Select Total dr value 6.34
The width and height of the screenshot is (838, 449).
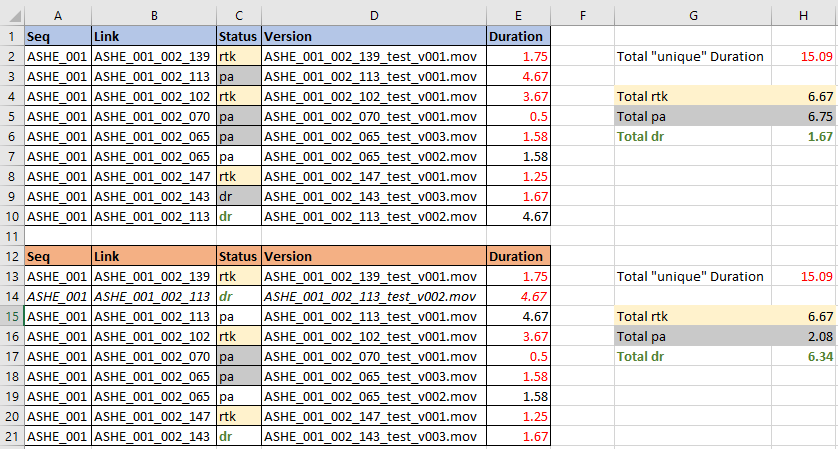pos(803,357)
